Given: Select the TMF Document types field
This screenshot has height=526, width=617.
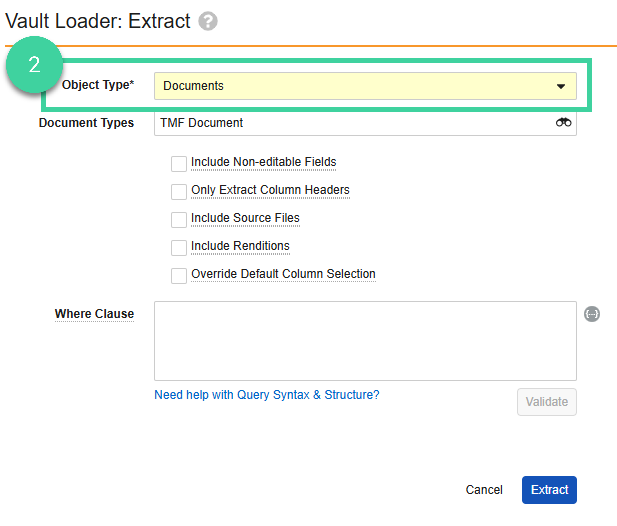Looking at the screenshot, I should tap(365, 123).
